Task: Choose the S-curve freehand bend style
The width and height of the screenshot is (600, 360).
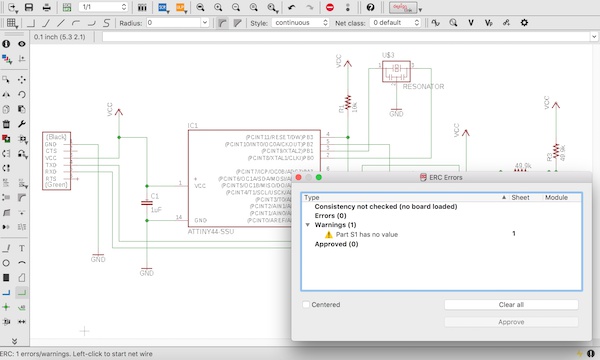Action: point(106,23)
